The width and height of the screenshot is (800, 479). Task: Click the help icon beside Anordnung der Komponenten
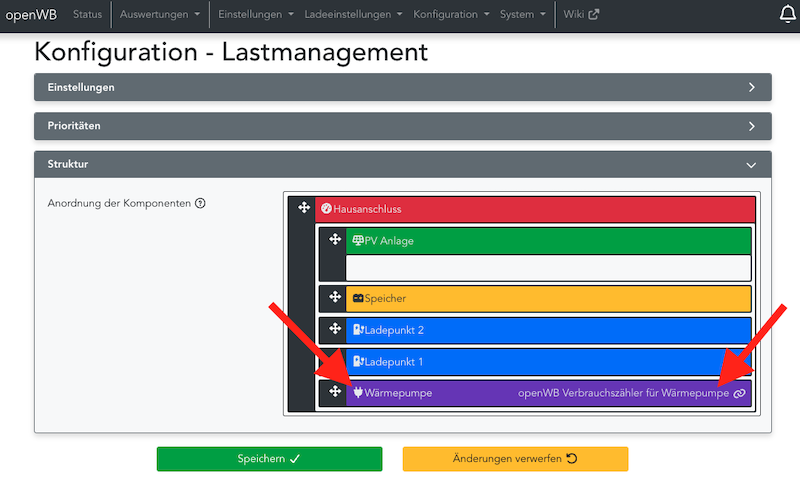(x=201, y=204)
